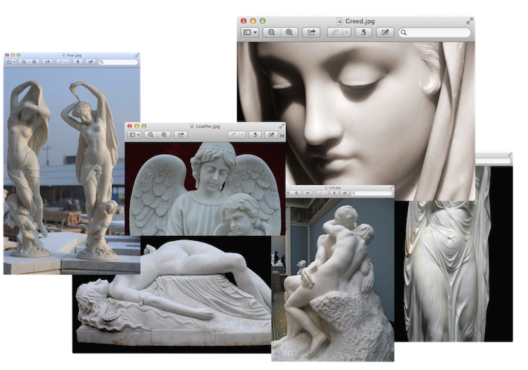Open sidebar view menu in Greed.jpg window

tap(250, 32)
